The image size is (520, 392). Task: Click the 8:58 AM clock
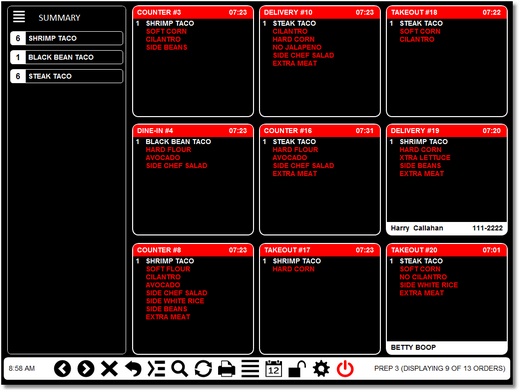click(x=22, y=369)
